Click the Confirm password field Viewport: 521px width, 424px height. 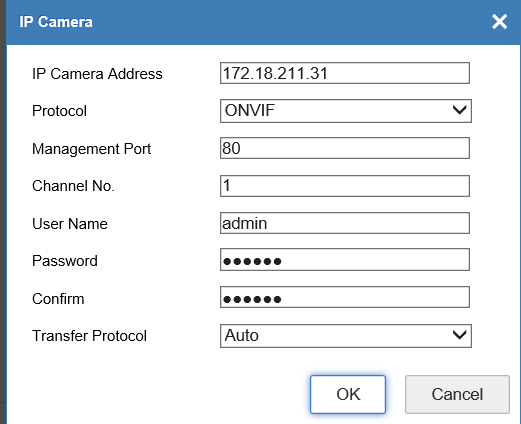click(345, 297)
